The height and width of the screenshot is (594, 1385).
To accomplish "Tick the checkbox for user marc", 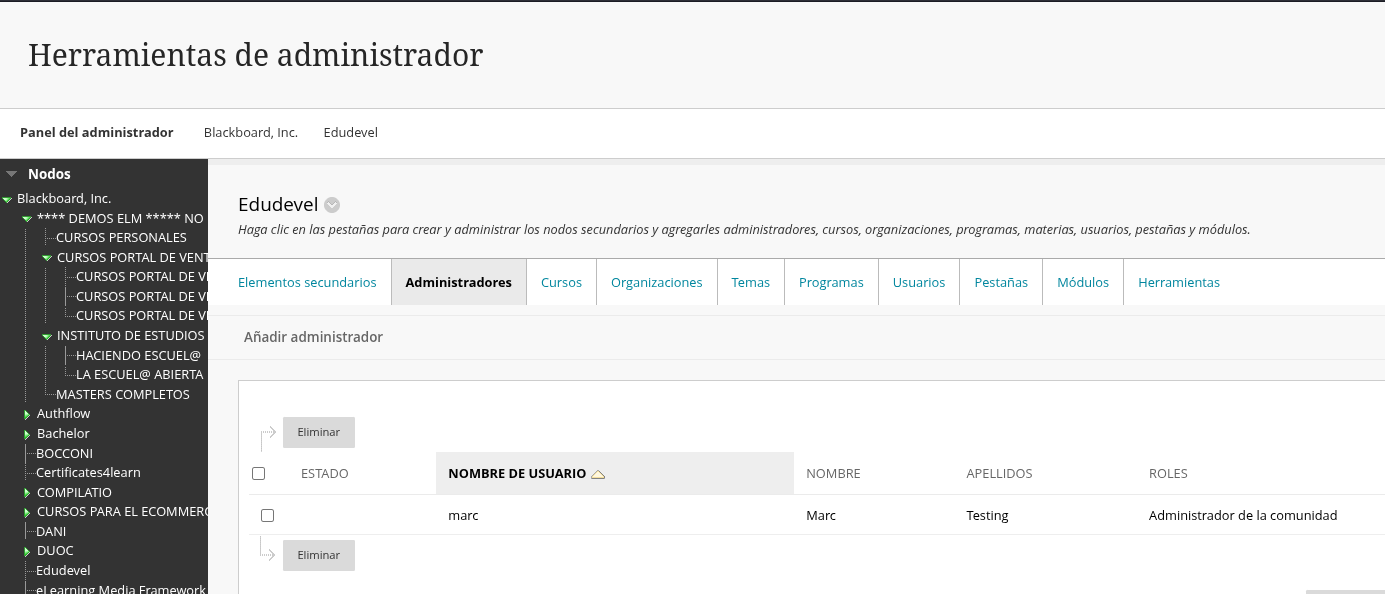I will pyautogui.click(x=267, y=515).
